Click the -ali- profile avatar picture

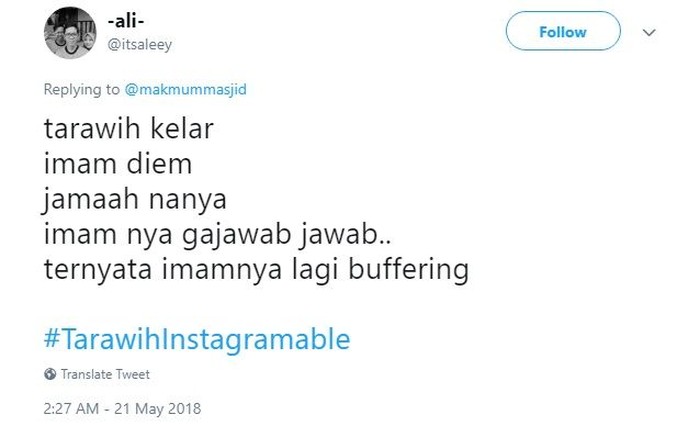click(69, 34)
